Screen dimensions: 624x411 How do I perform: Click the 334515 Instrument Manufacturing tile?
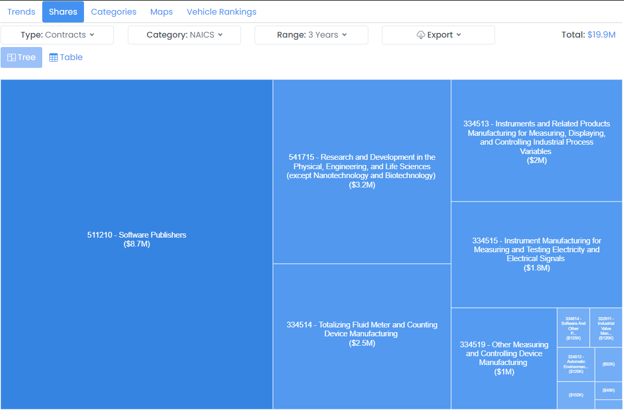click(x=536, y=254)
